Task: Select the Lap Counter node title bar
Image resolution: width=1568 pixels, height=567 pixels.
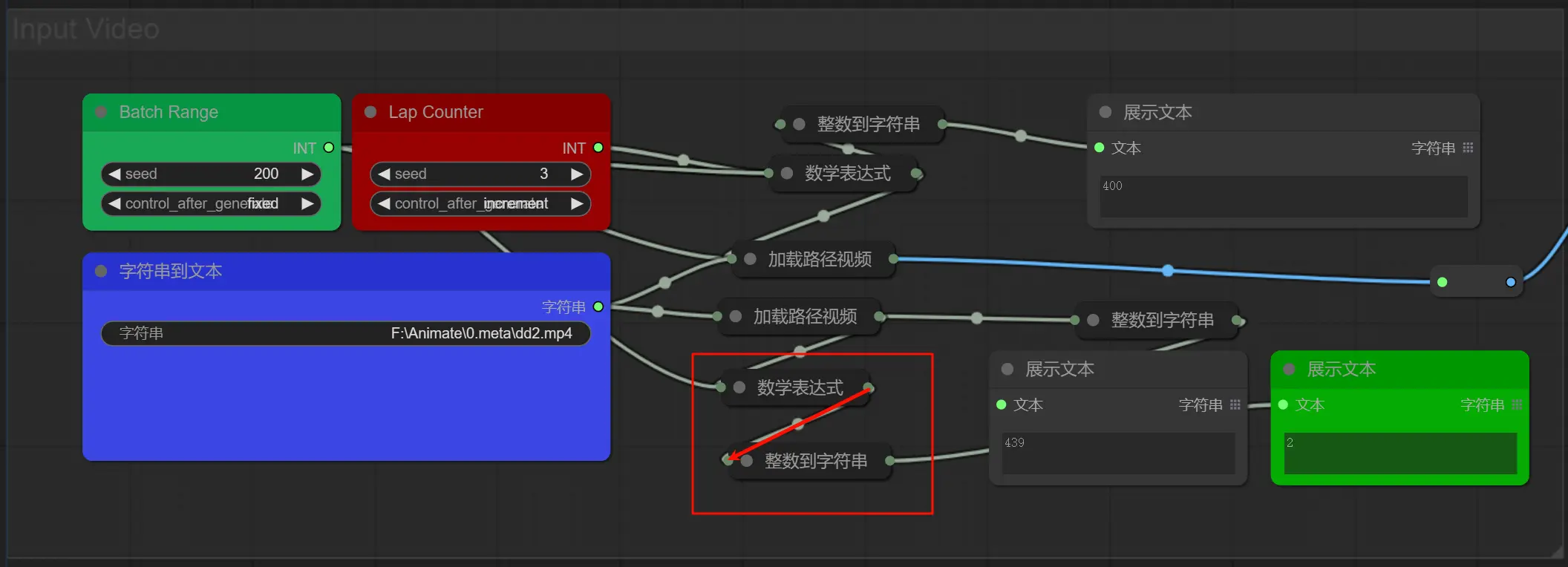Action: 481,112
